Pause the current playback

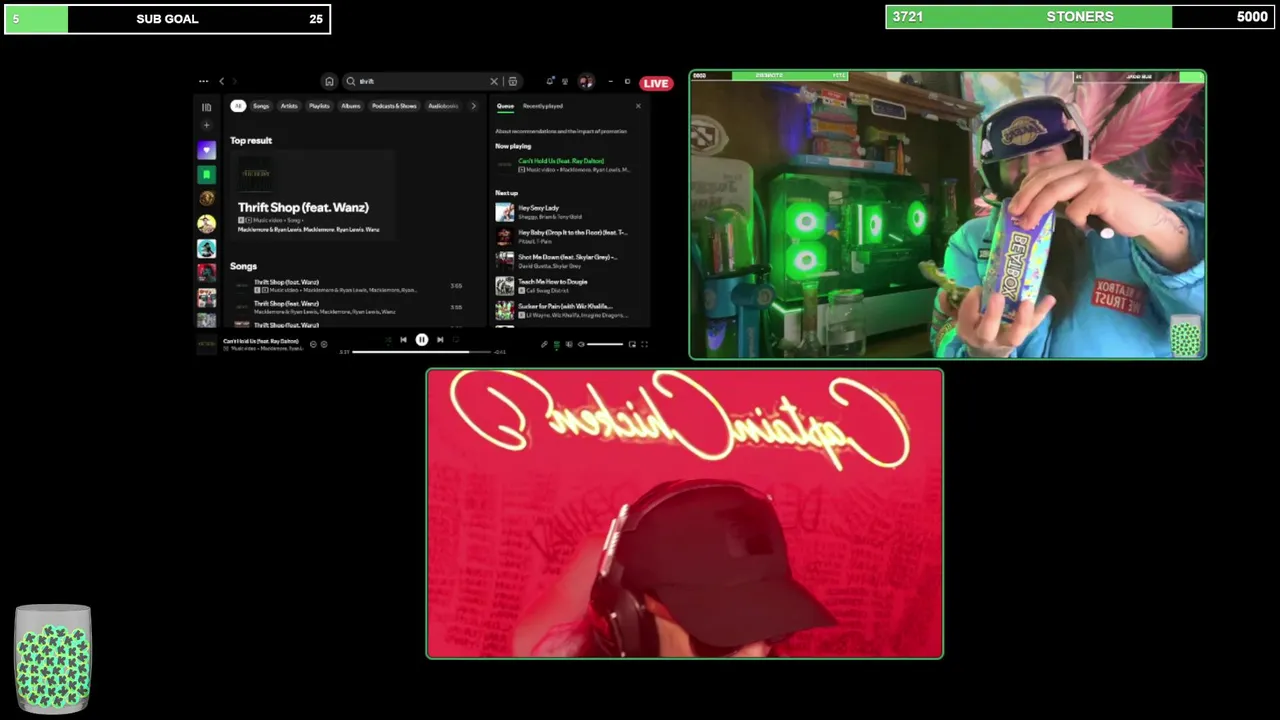tap(422, 340)
